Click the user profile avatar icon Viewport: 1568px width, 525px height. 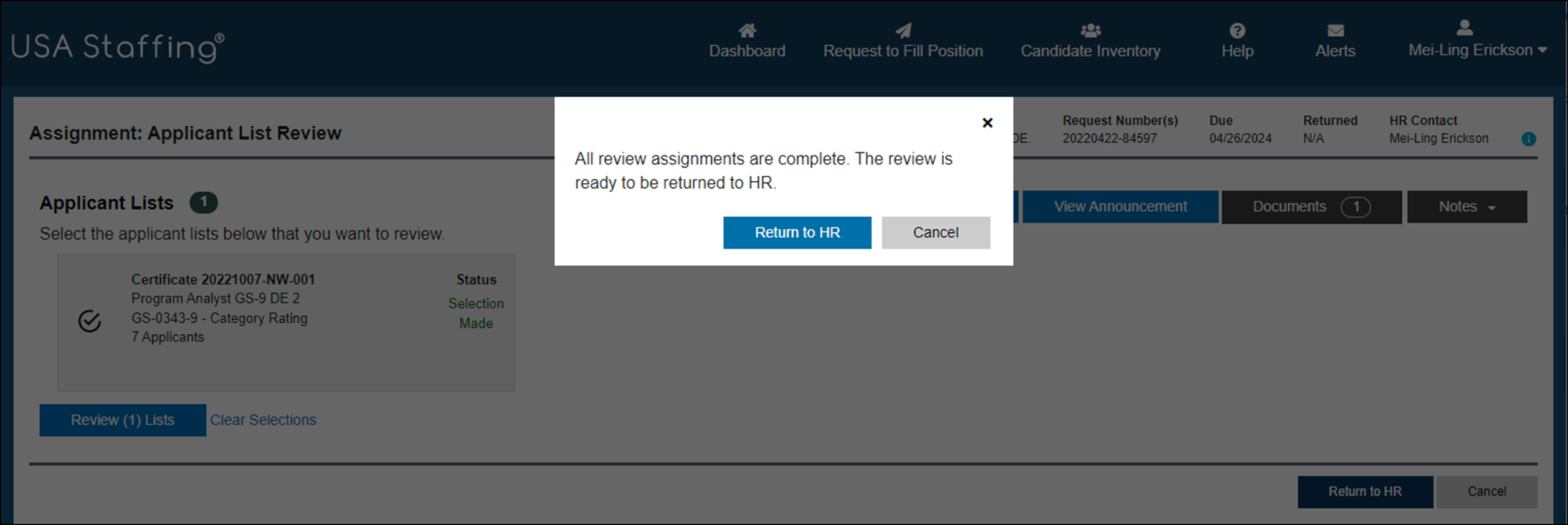1465,27
